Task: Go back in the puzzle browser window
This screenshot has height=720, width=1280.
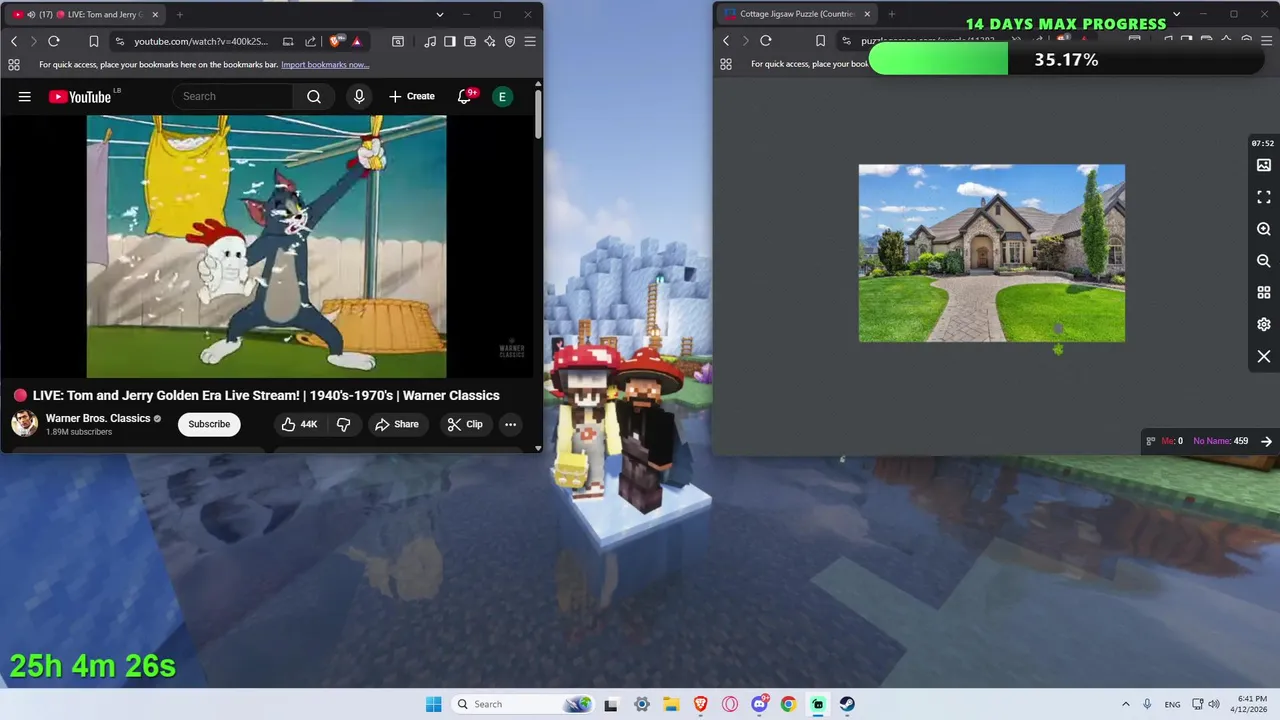Action: 726,41
